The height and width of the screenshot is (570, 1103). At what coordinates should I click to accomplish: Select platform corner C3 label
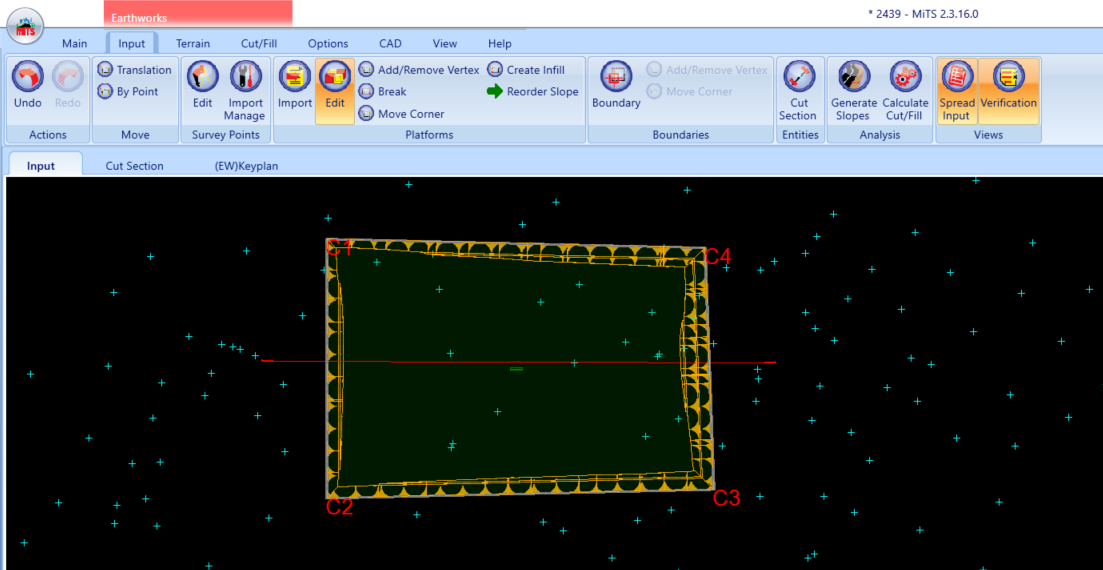[x=727, y=498]
